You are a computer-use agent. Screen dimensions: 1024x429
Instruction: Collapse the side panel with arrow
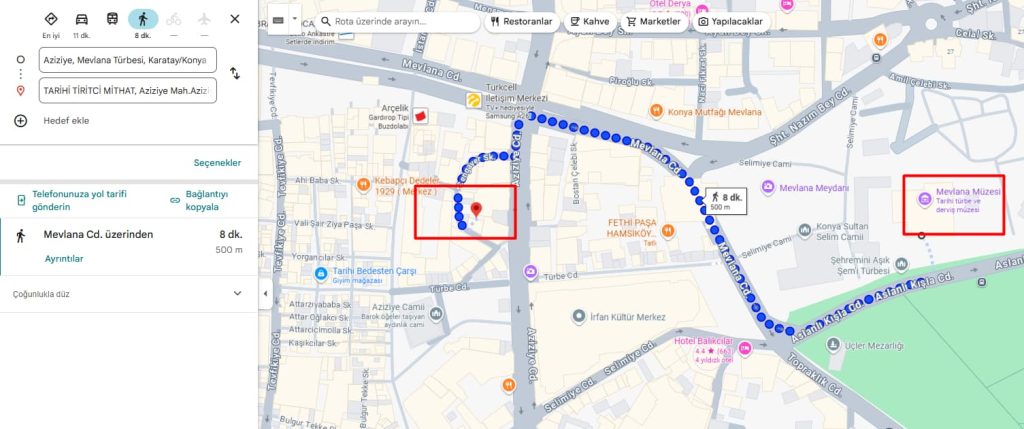coord(264,294)
